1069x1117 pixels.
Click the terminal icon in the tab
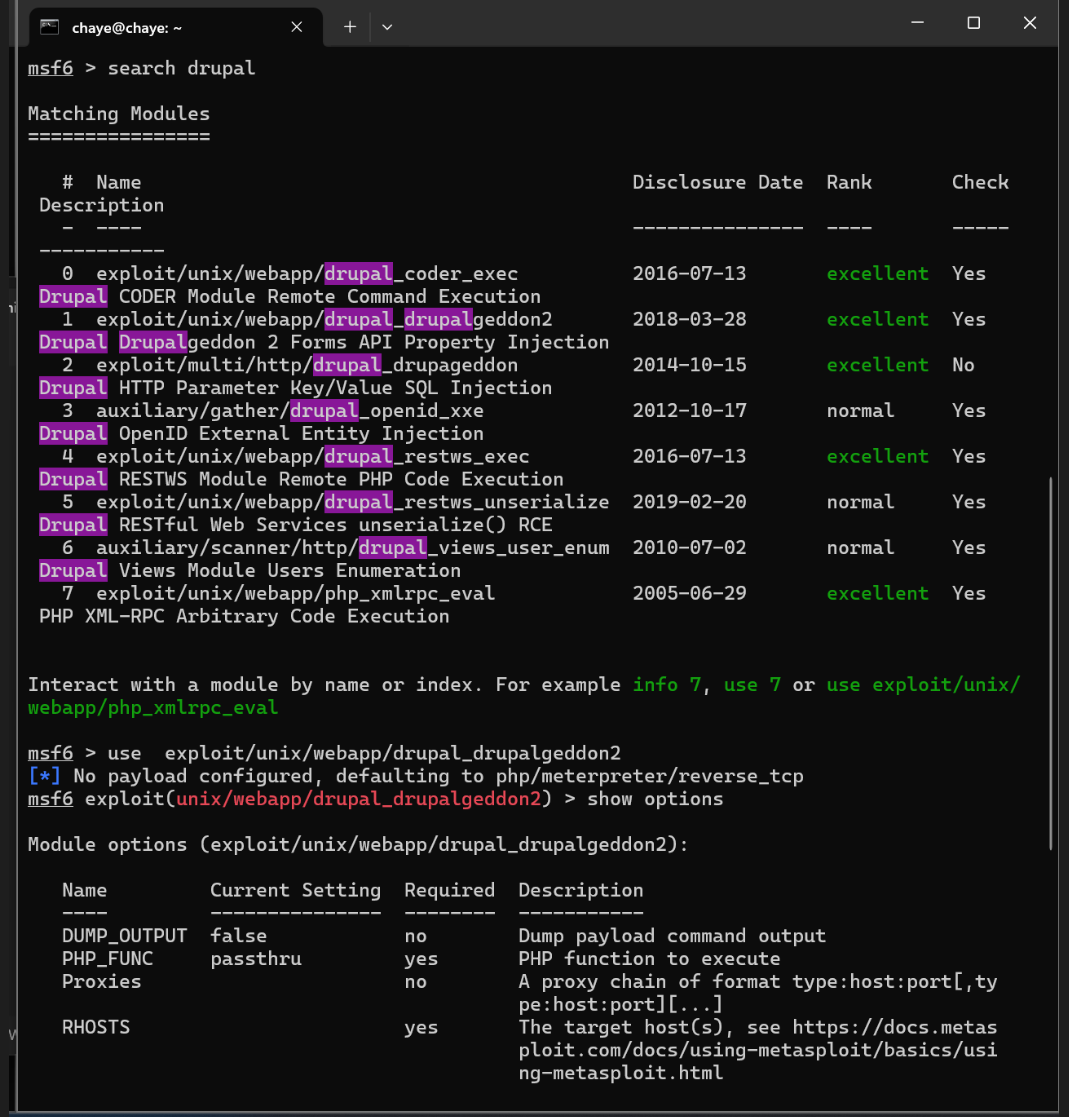[49, 28]
